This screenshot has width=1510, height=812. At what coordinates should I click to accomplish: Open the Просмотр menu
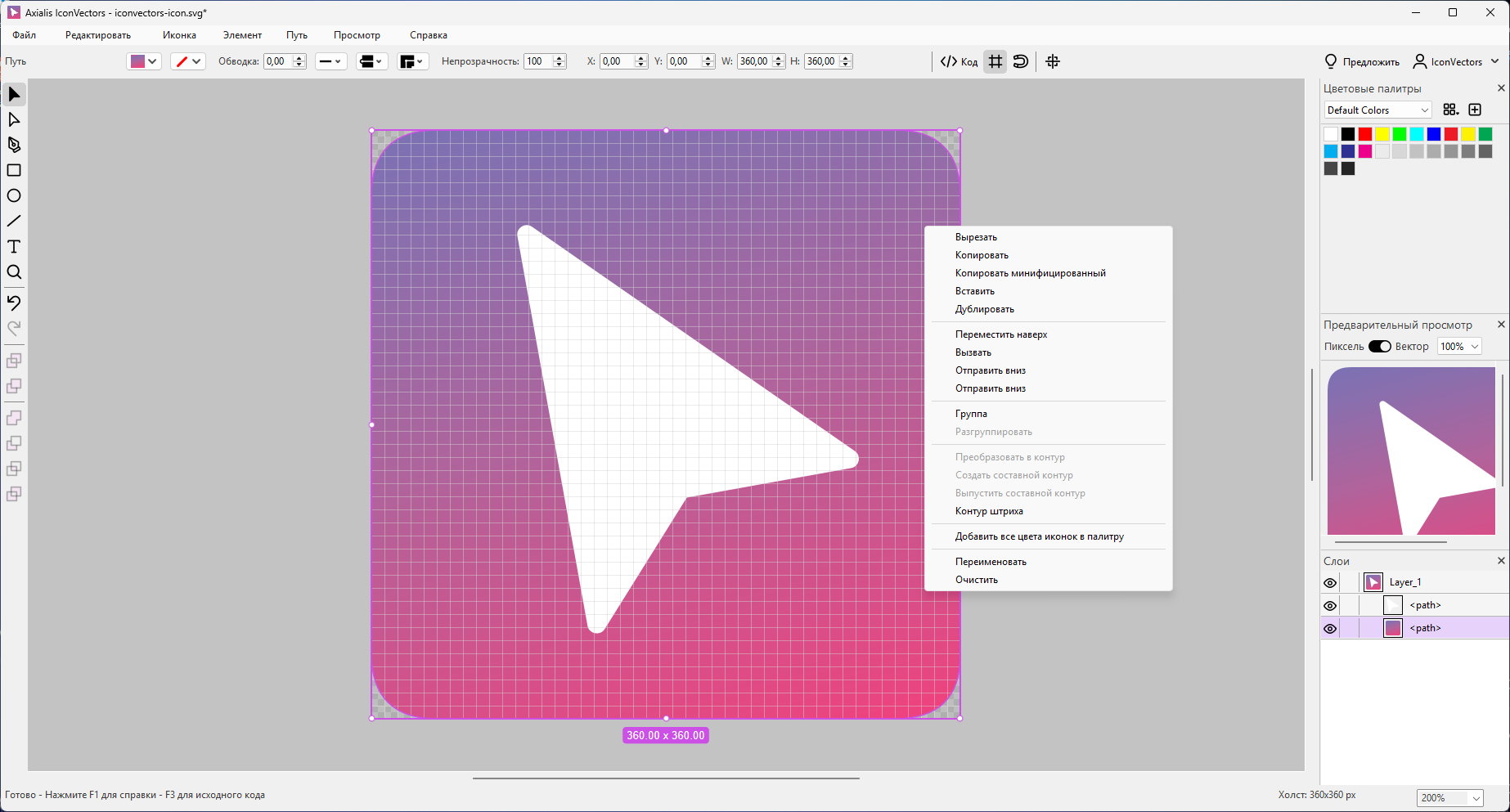[357, 35]
